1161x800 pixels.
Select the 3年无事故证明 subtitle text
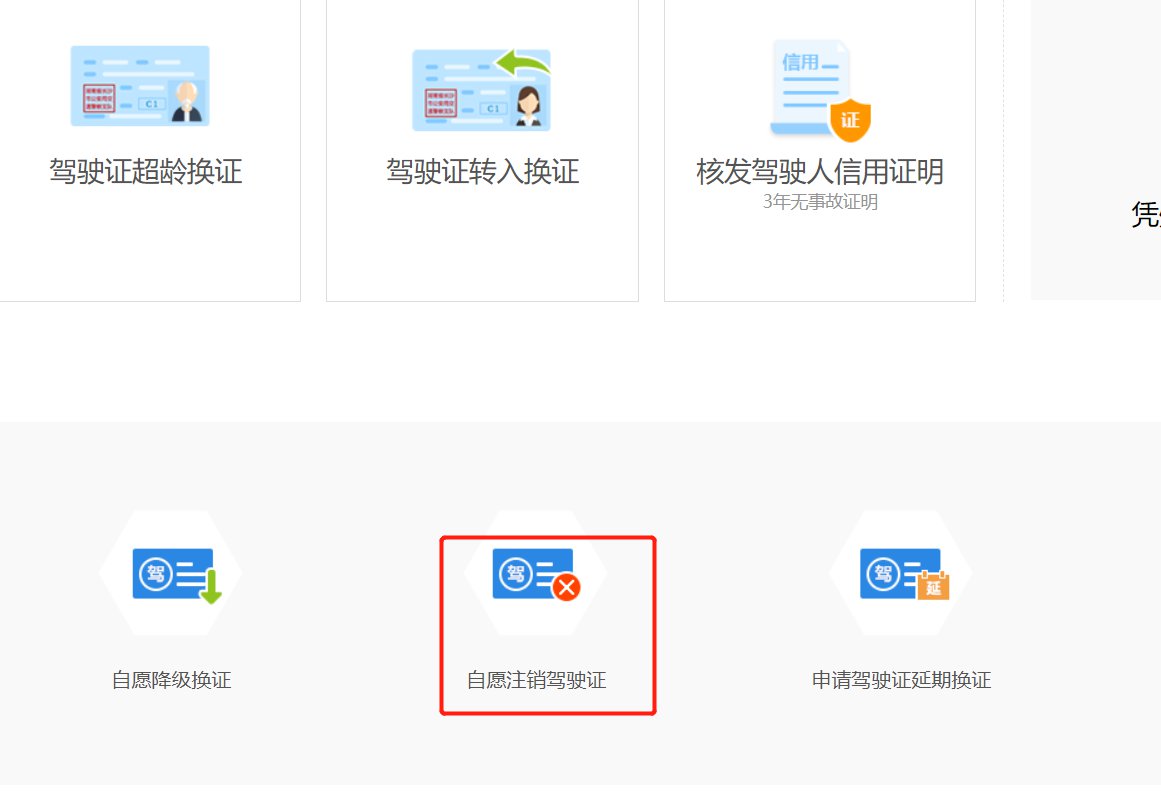820,201
